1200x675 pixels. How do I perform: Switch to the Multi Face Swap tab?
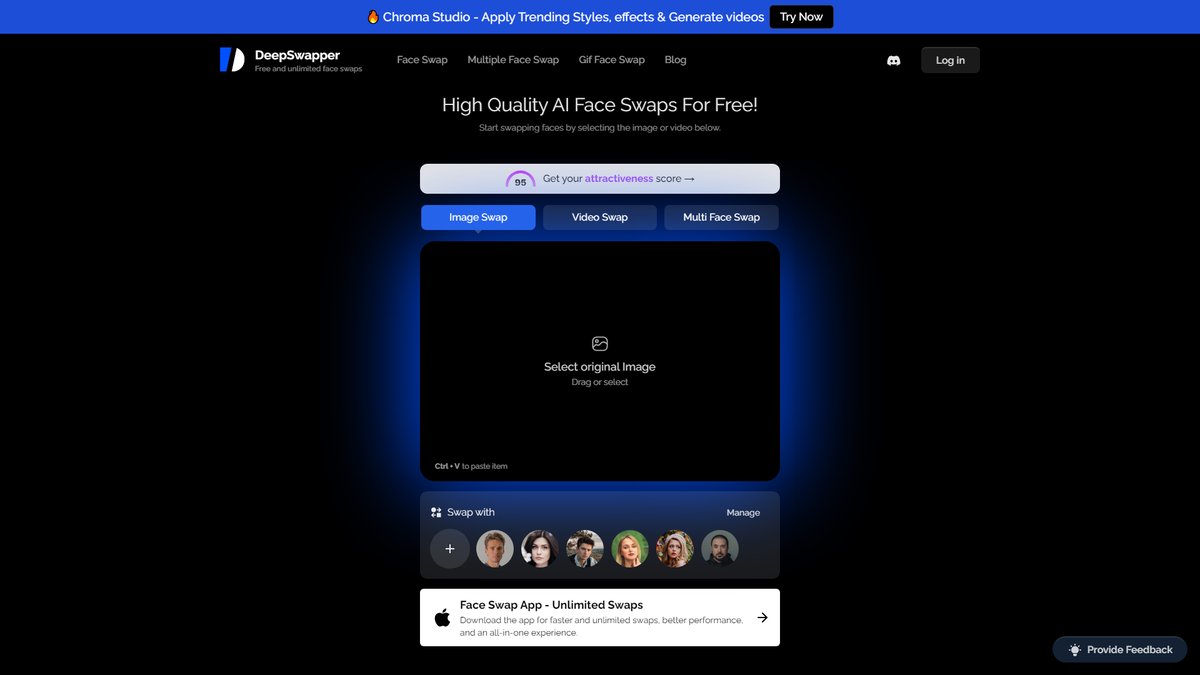721,217
